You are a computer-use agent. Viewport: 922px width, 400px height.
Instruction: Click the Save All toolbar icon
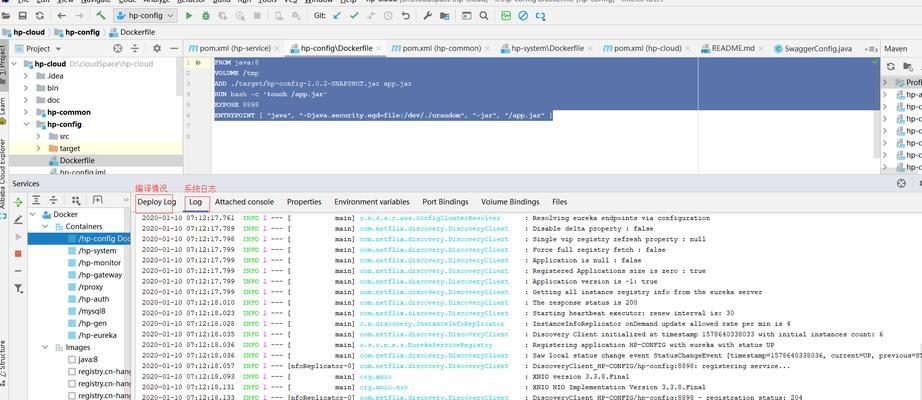click(x=22, y=16)
